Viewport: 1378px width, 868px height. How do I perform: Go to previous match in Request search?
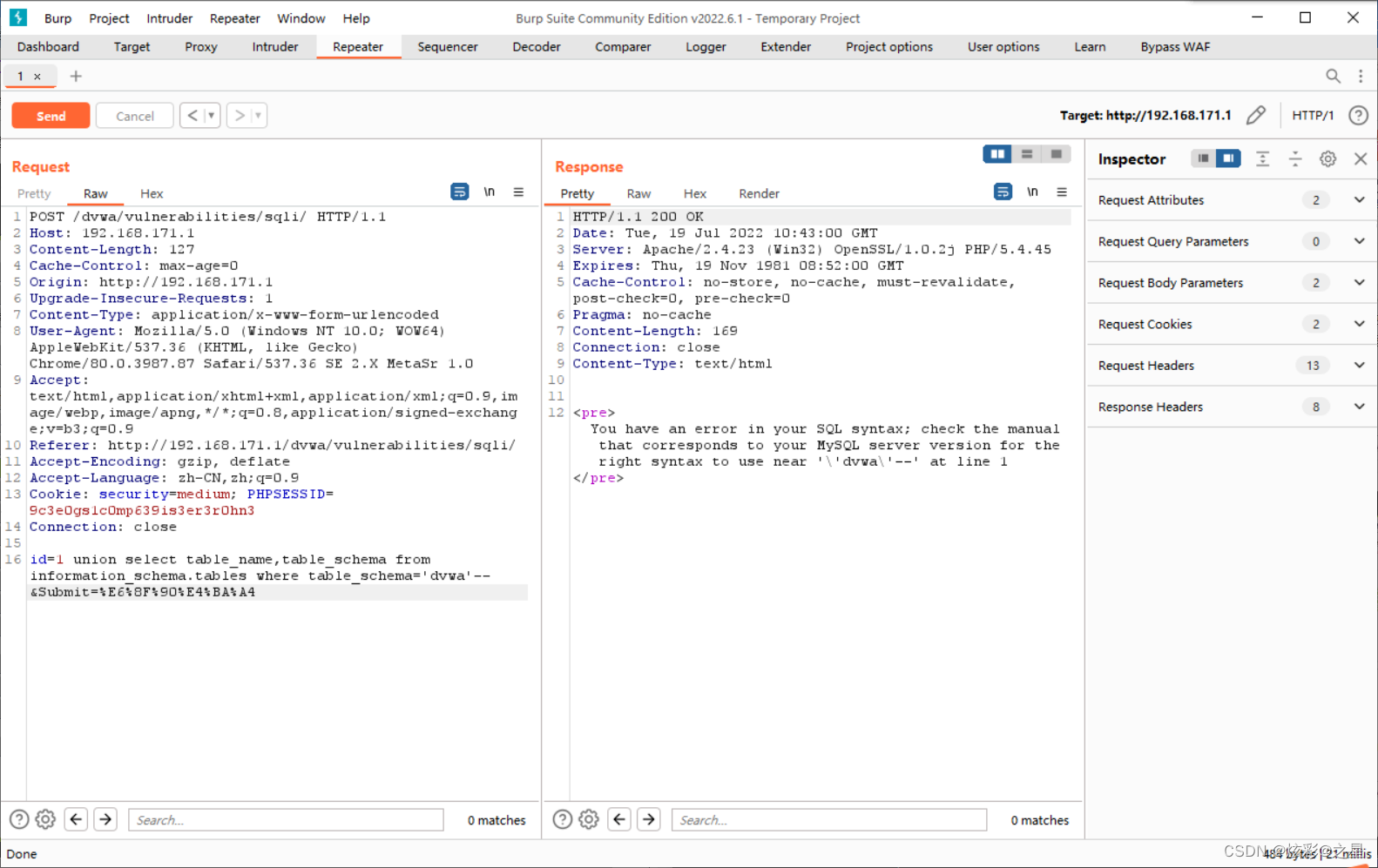coord(76,819)
